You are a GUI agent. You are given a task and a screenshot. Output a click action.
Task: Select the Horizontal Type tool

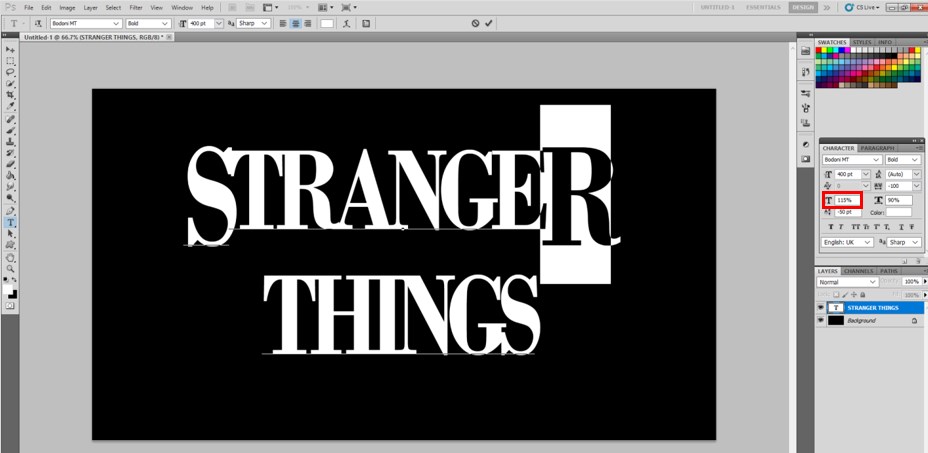tap(10, 223)
